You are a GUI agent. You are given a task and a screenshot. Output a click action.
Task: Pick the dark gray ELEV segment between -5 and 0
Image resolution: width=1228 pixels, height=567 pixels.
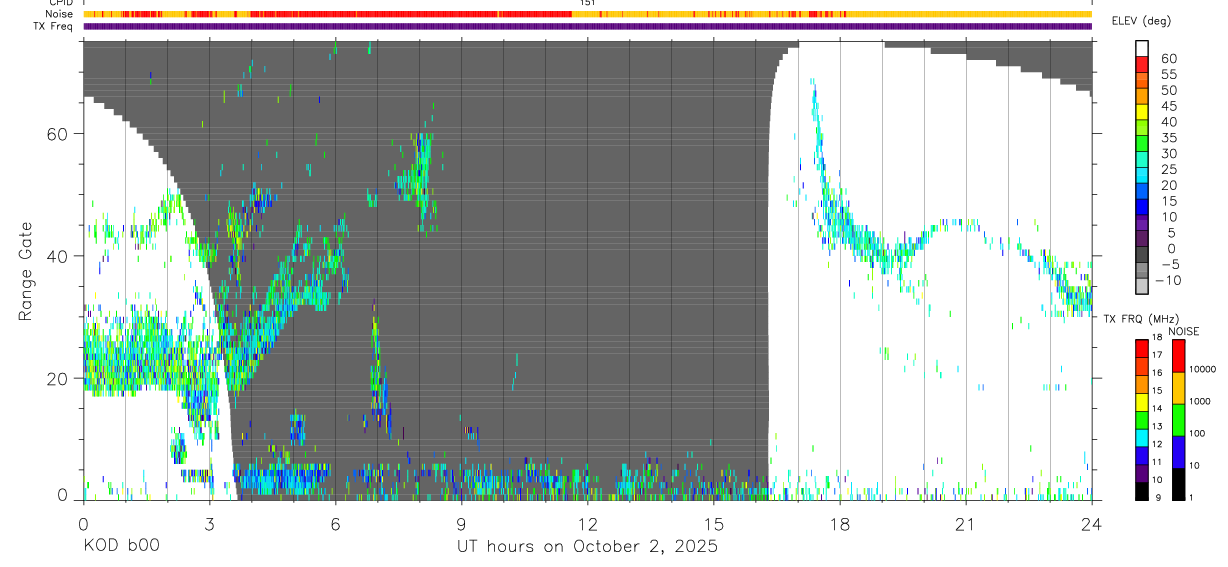point(1142,255)
